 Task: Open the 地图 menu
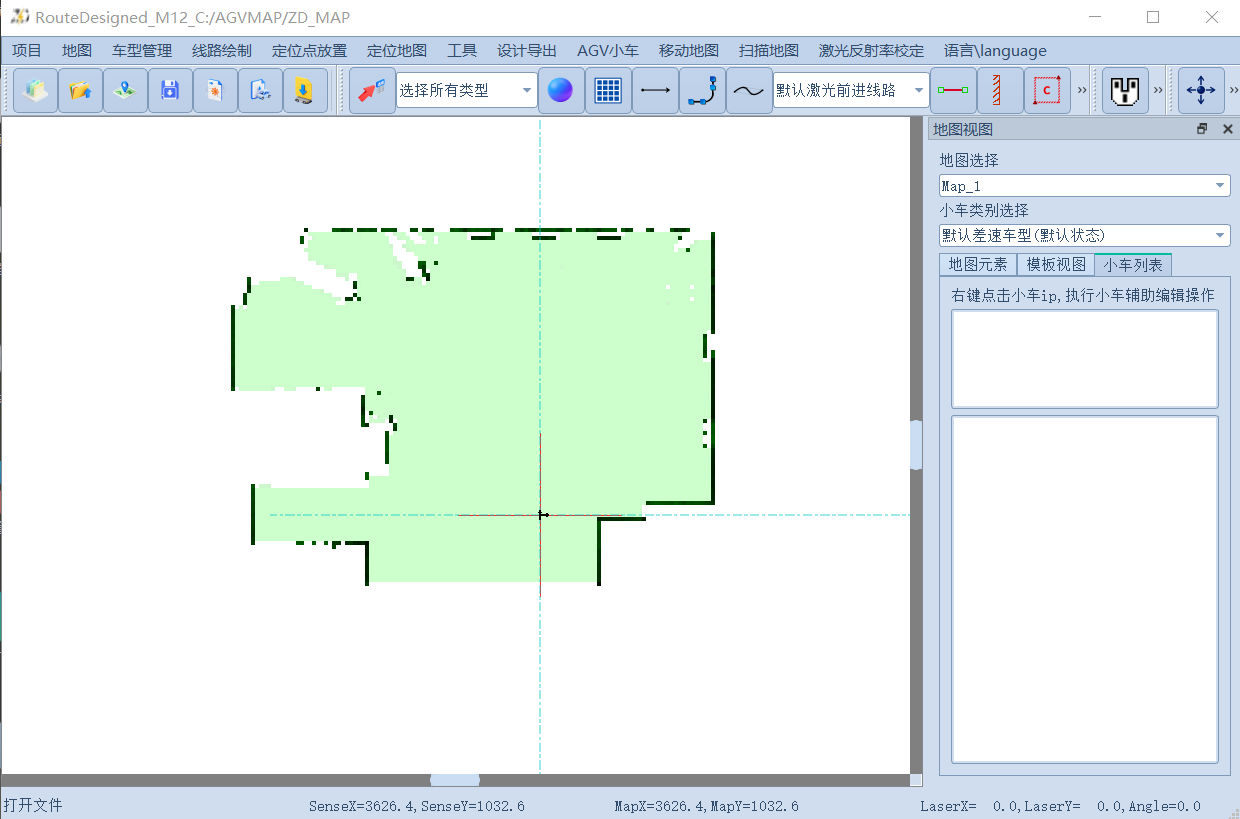tap(77, 51)
